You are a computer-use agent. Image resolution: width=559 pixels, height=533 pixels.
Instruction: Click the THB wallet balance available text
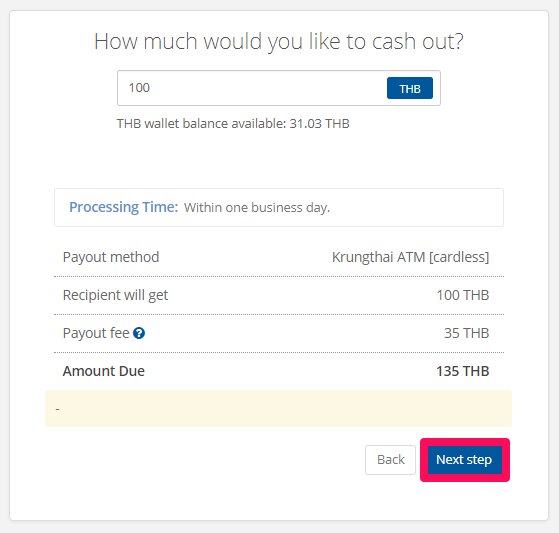(233, 124)
